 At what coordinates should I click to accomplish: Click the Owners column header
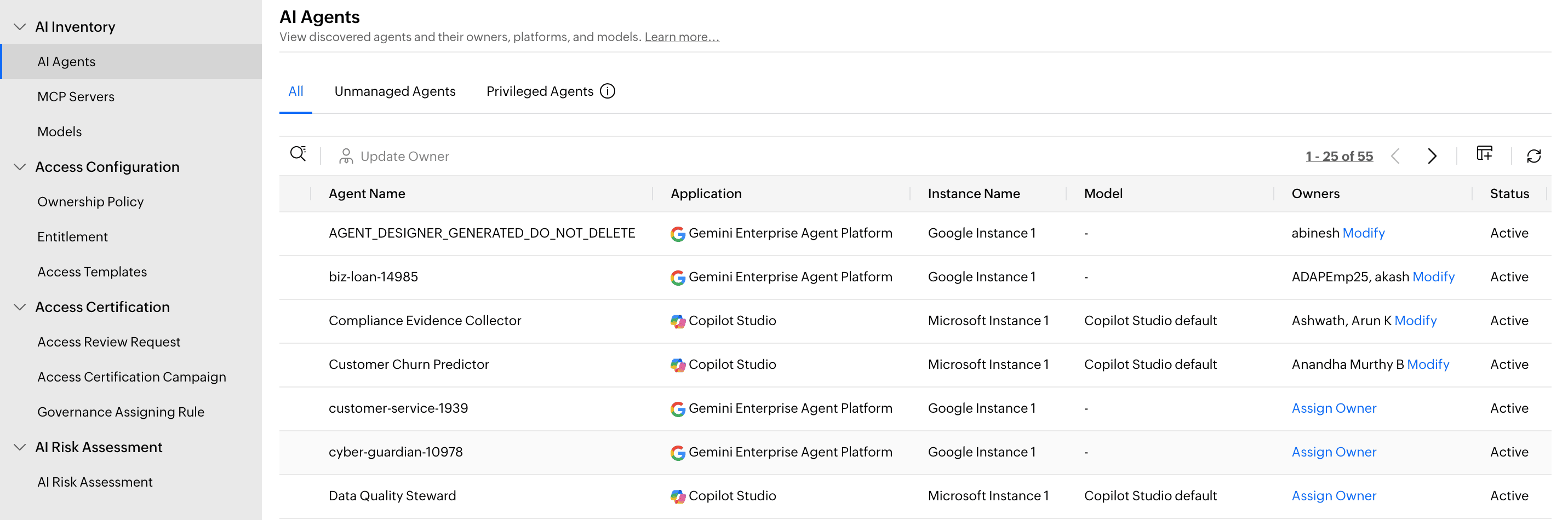[1315, 193]
